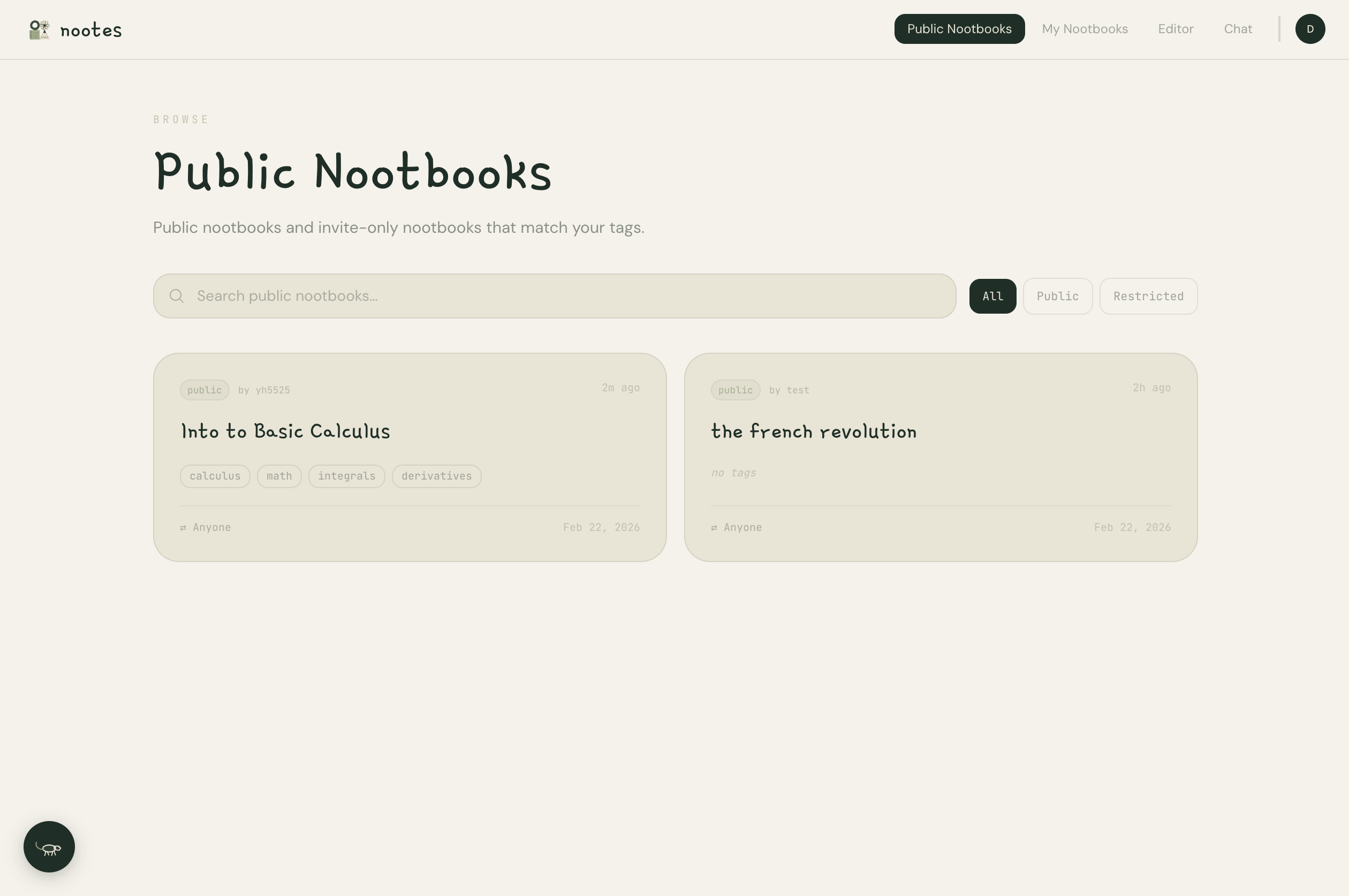Click the Anyone access icon on French revolution card
Screen dimensions: 1349x896
pos(714,528)
